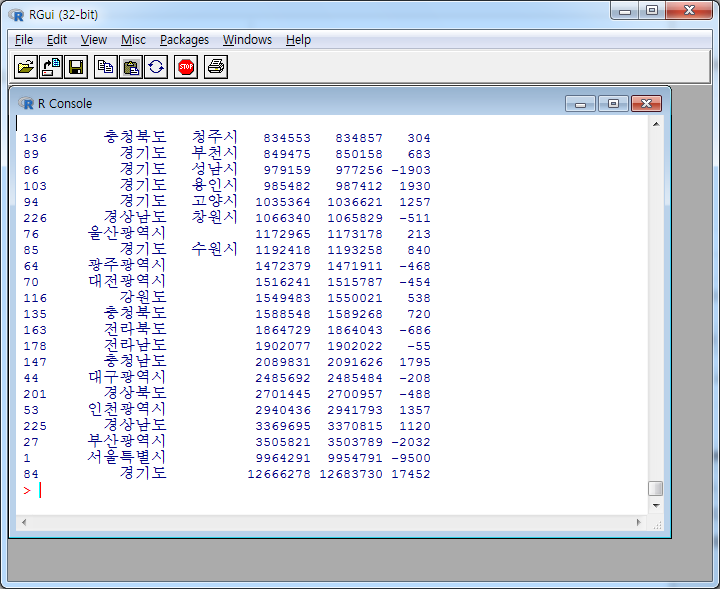Click the difference value 17452

tap(411, 474)
